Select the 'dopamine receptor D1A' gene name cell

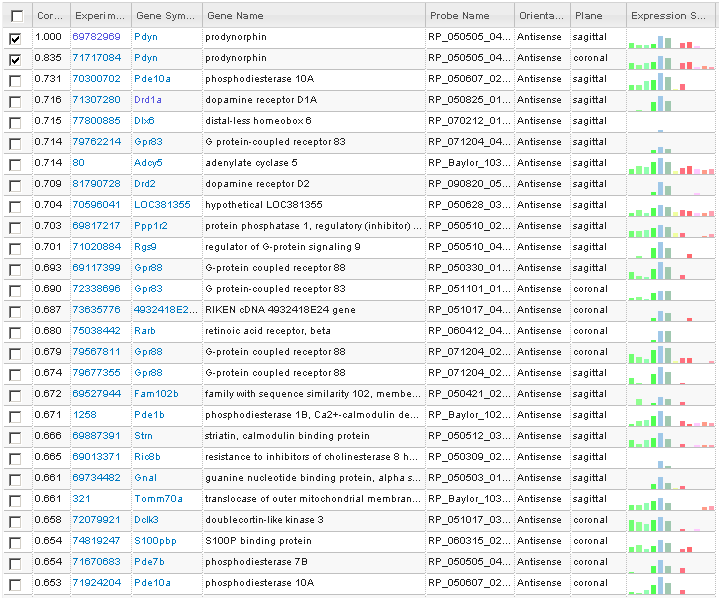tap(261, 100)
